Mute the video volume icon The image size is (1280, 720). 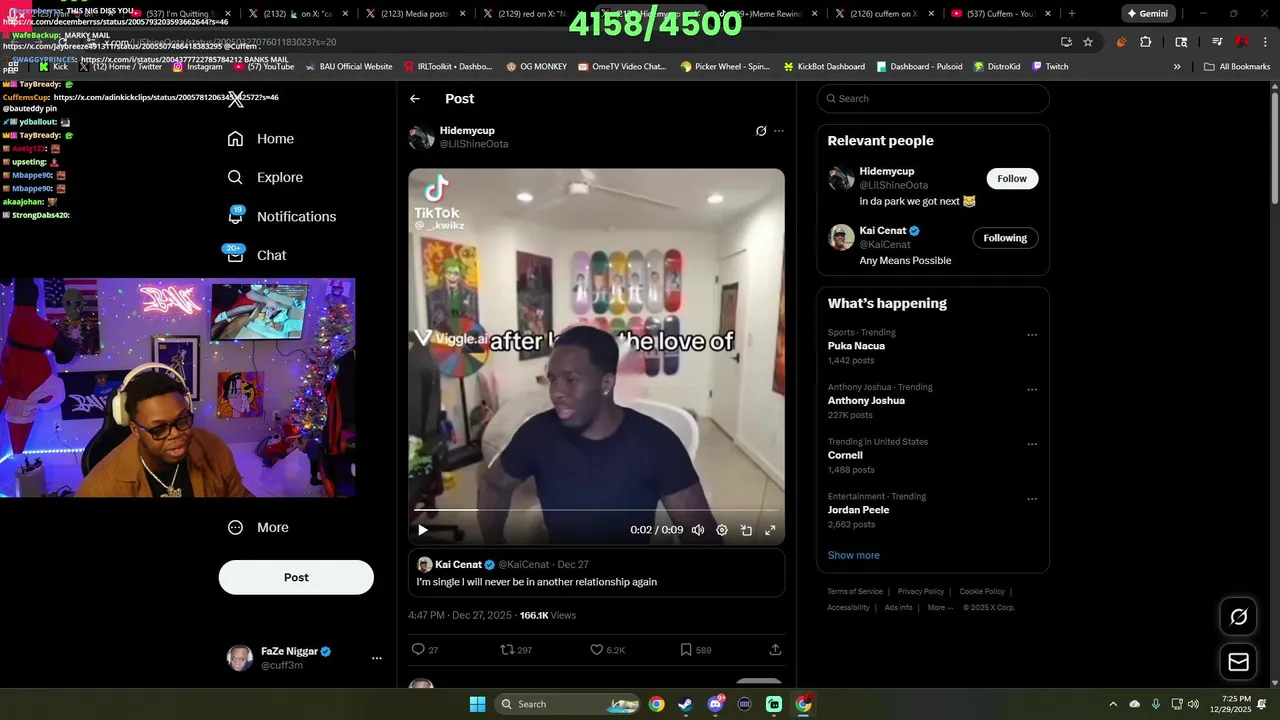(698, 530)
